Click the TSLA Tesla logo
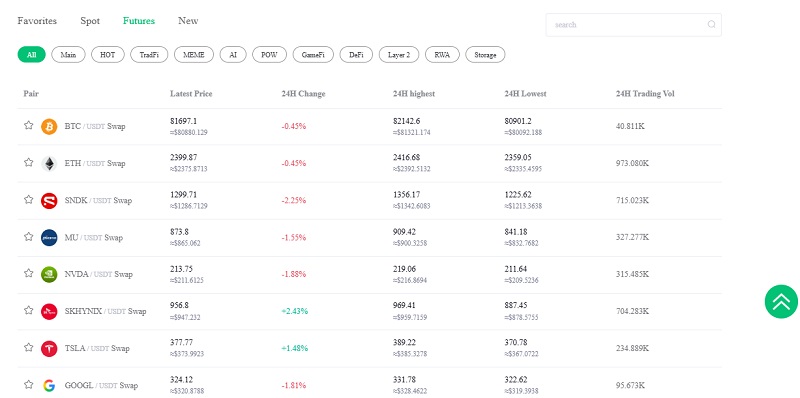This screenshot has height=398, width=800. (49, 349)
